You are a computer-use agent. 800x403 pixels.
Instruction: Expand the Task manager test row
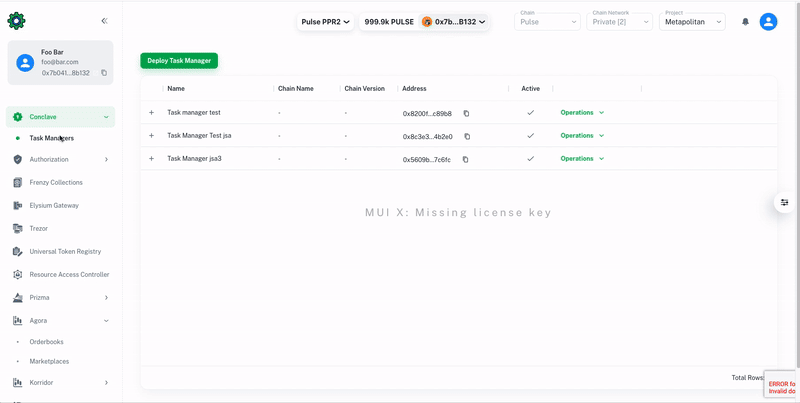152,113
